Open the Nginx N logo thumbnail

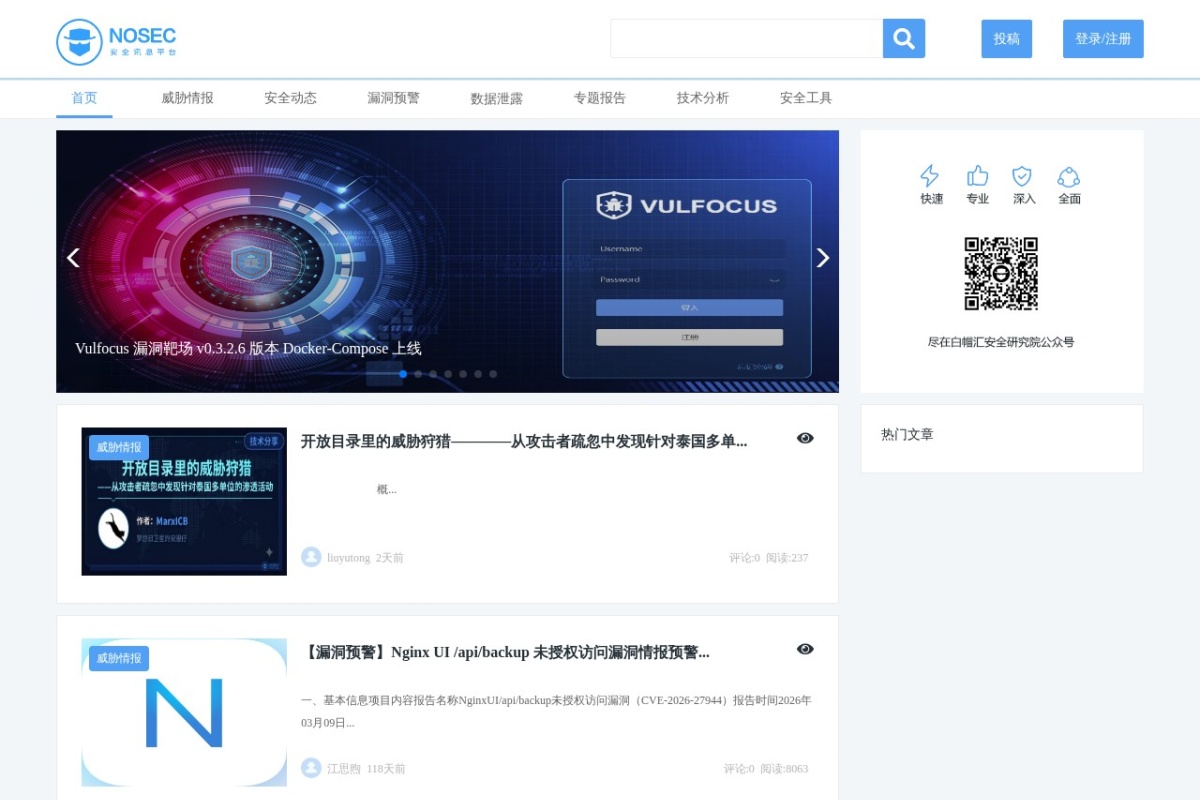click(x=184, y=713)
